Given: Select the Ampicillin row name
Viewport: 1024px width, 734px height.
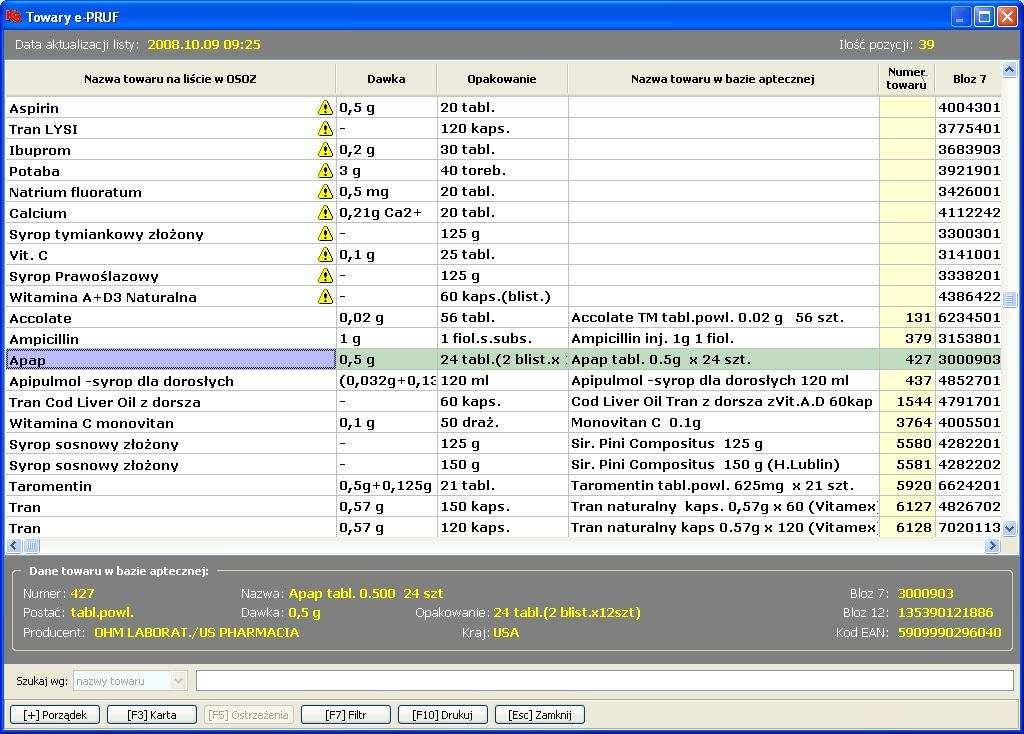Looking at the screenshot, I should (44, 339).
